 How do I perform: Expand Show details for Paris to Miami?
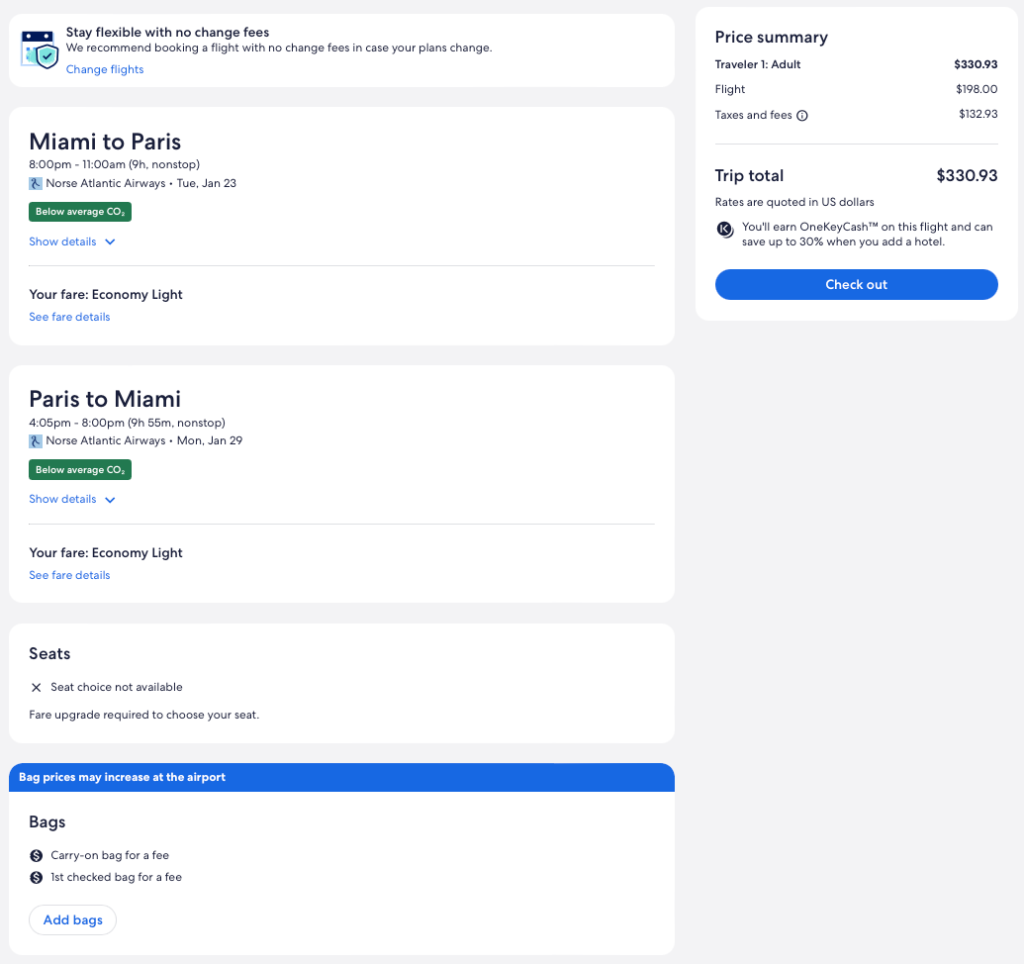pos(63,499)
